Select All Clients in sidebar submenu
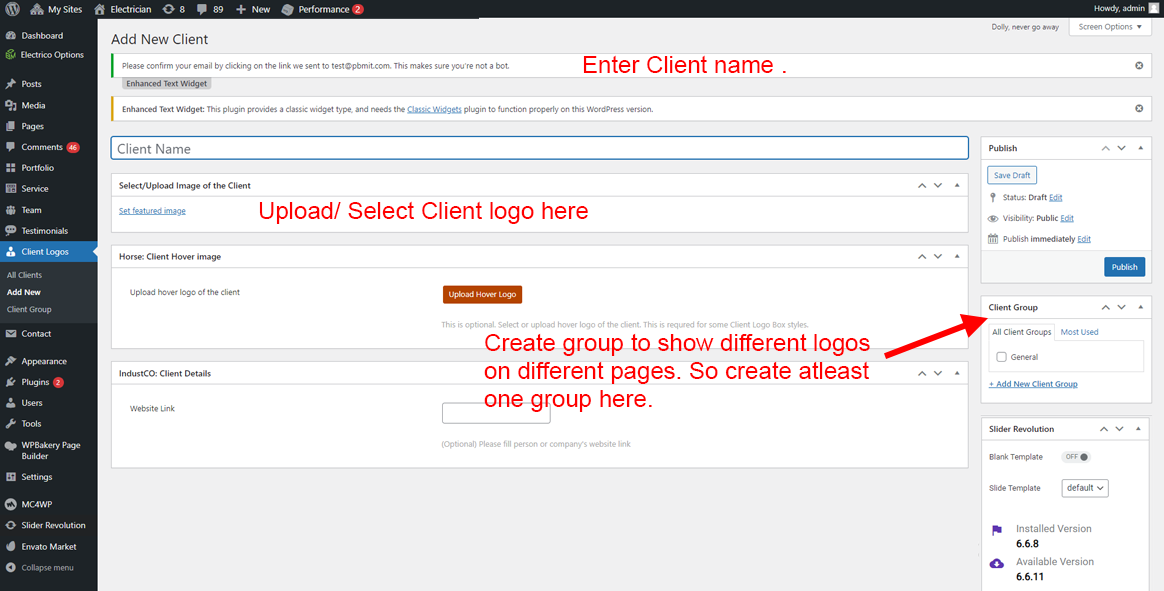Viewport: 1164px width, 591px height. 24,275
